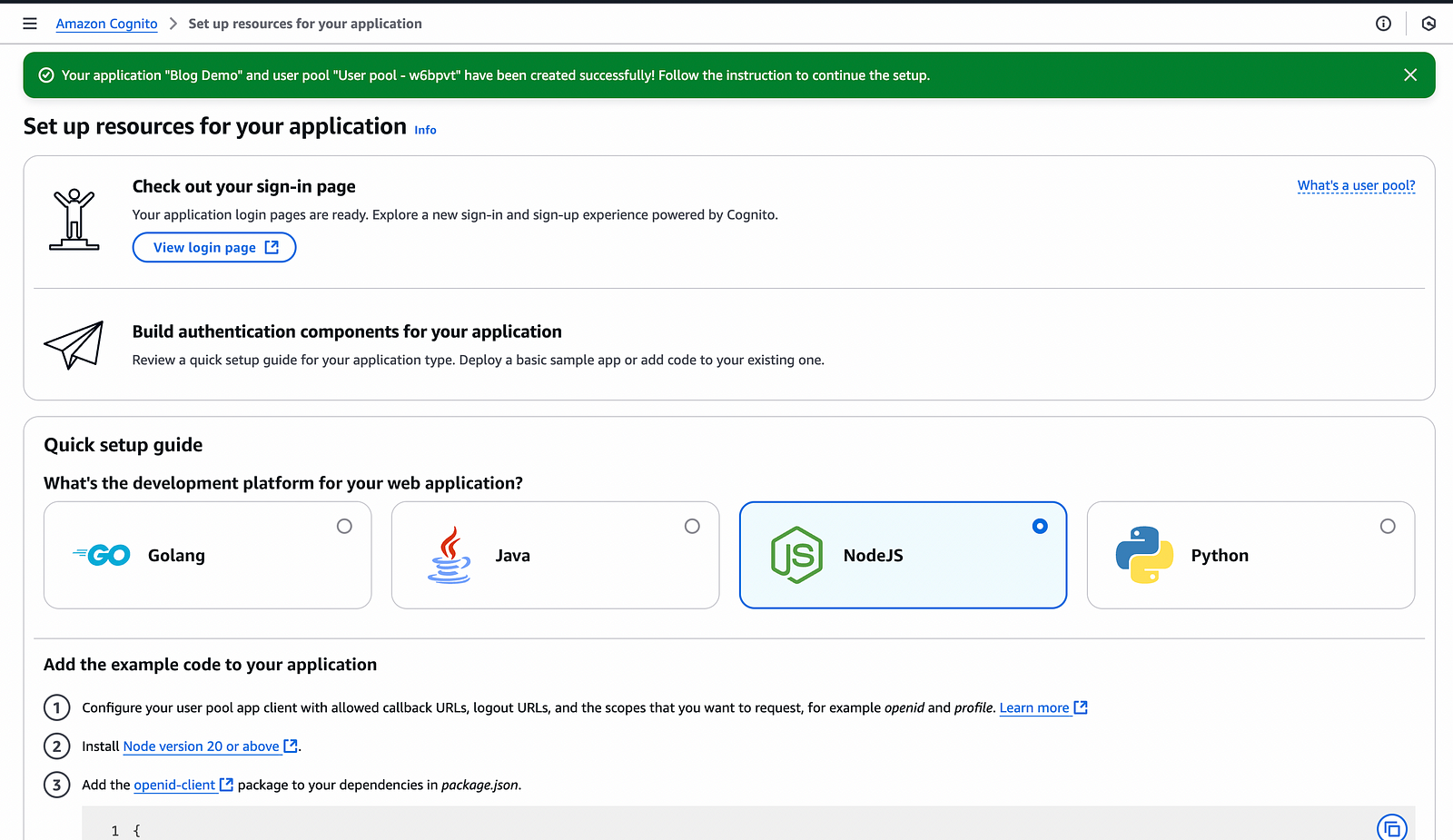Image resolution: width=1453 pixels, height=840 pixels.
Task: Open What's a user pool? link
Action: (1356, 185)
